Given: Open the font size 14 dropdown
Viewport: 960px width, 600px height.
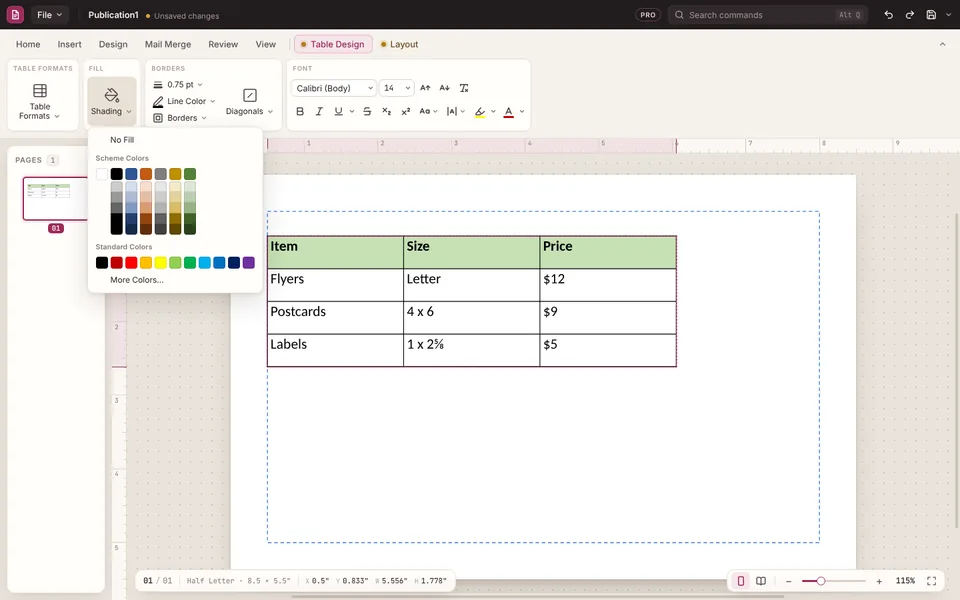Looking at the screenshot, I should [396, 88].
